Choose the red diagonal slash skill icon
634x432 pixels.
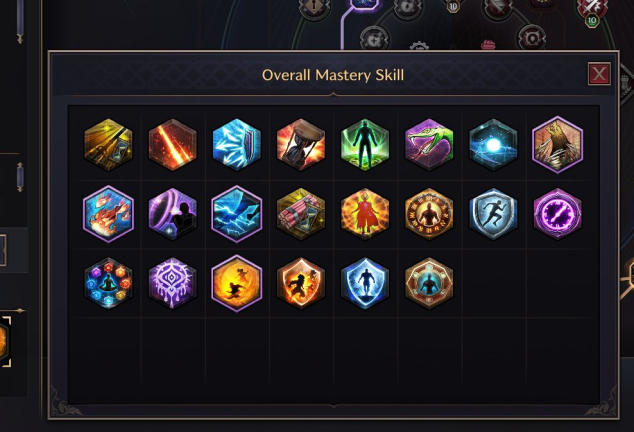pyautogui.click(x=173, y=145)
